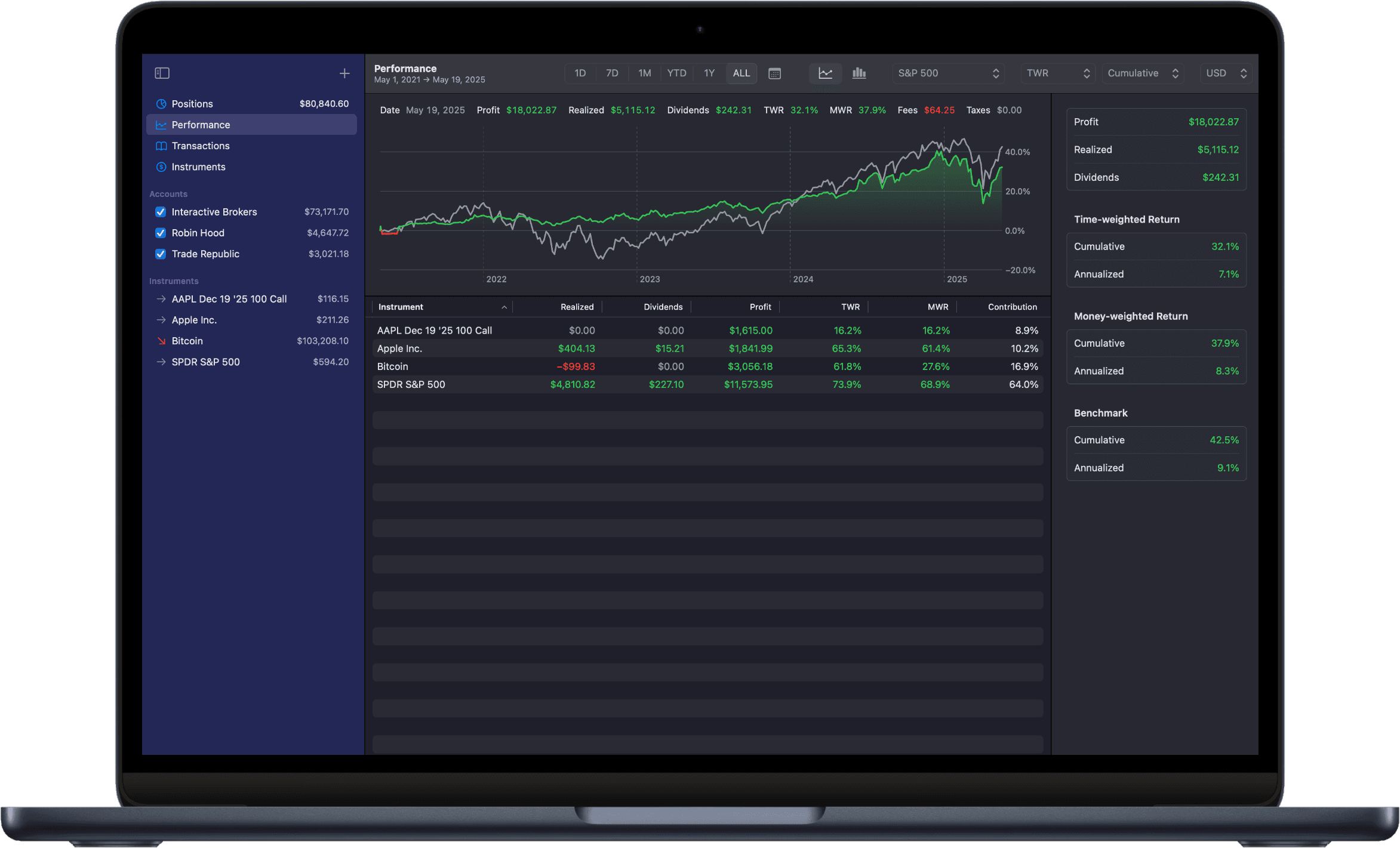The height and width of the screenshot is (848, 1400).
Task: Switch to line chart view icon
Action: pos(825,73)
